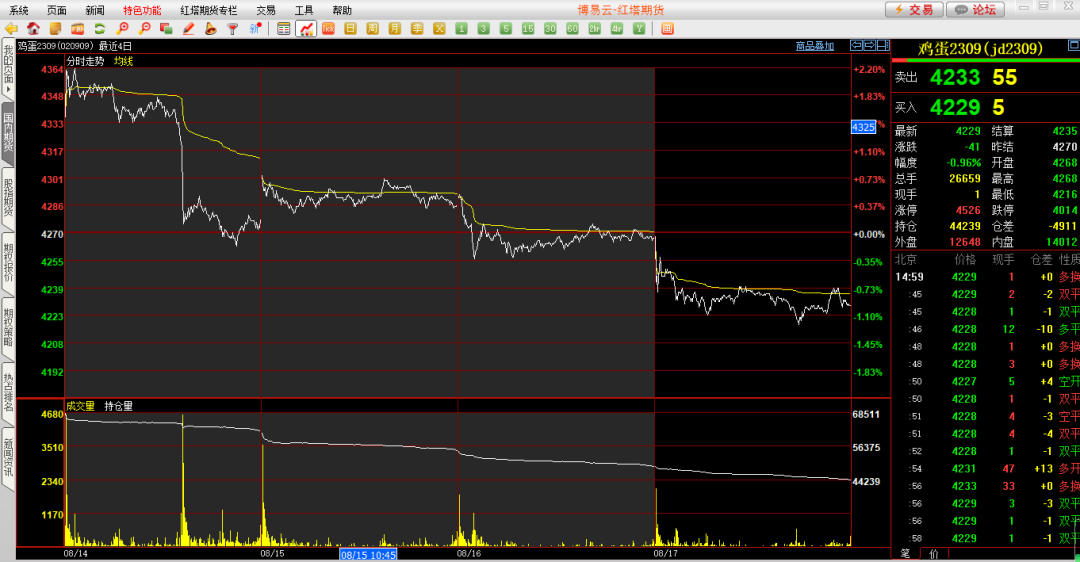Click the back arrow toolbar icon
The height and width of the screenshot is (562, 1080).
click(13, 28)
